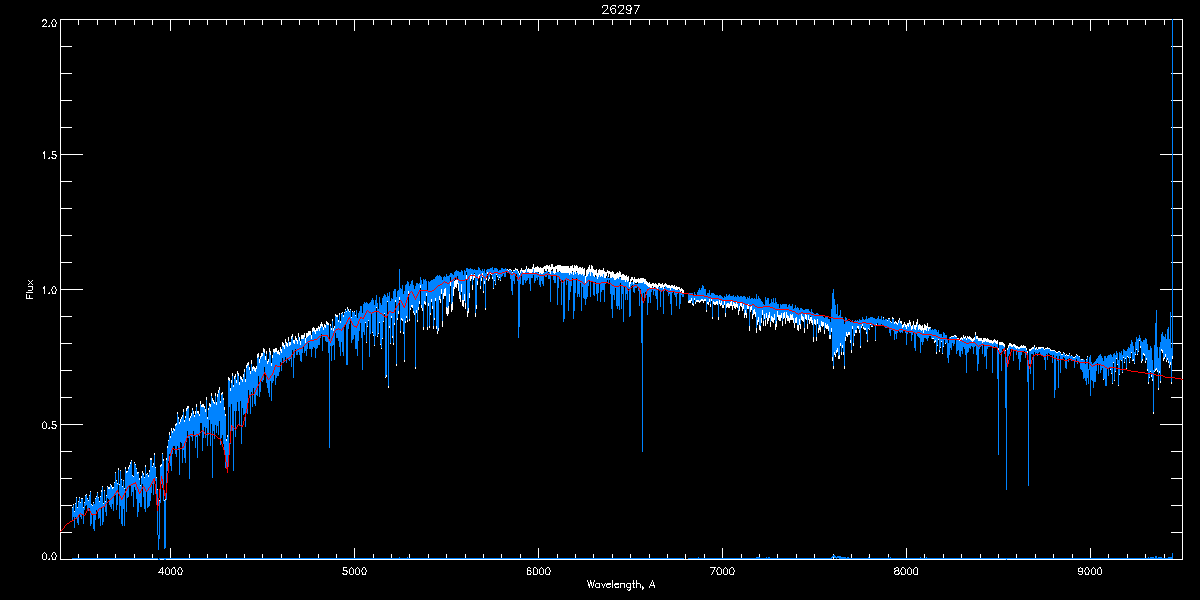
Task: Click the 0.5 flux tick label
Action: click(47, 424)
